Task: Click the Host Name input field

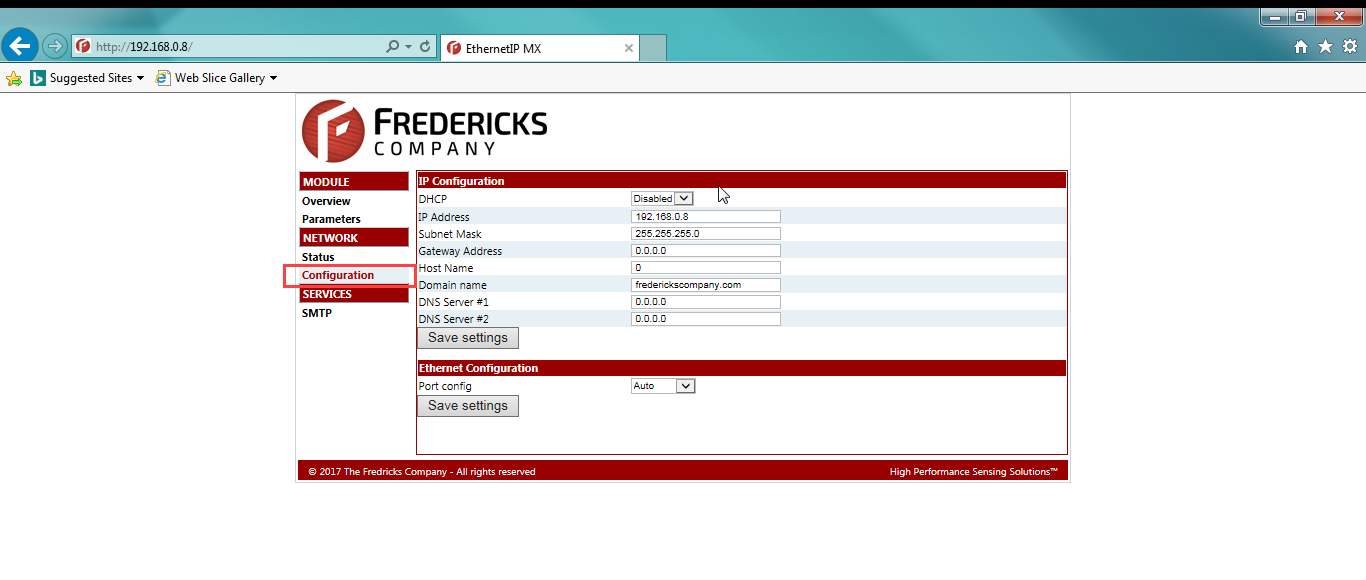Action: tap(706, 268)
